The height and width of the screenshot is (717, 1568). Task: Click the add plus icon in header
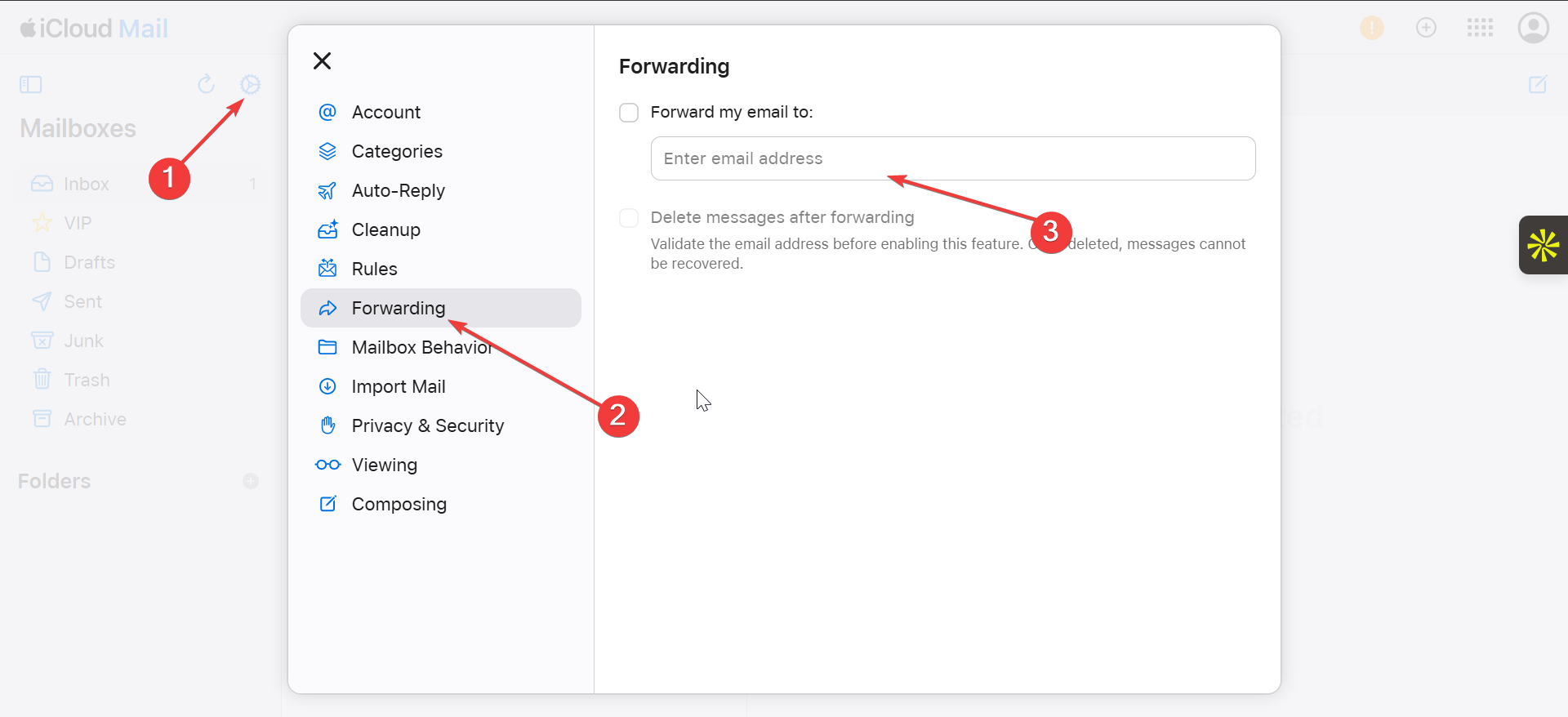pos(1426,28)
